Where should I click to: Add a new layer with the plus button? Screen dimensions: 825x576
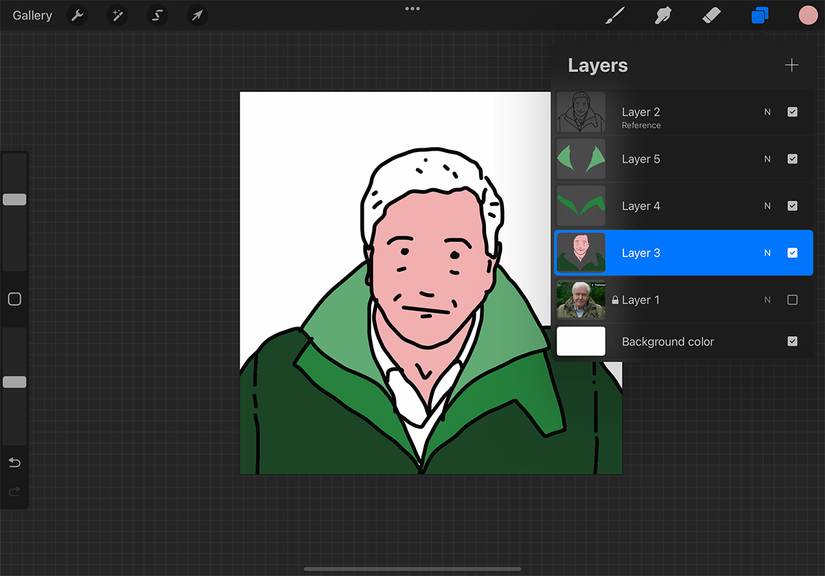point(792,64)
